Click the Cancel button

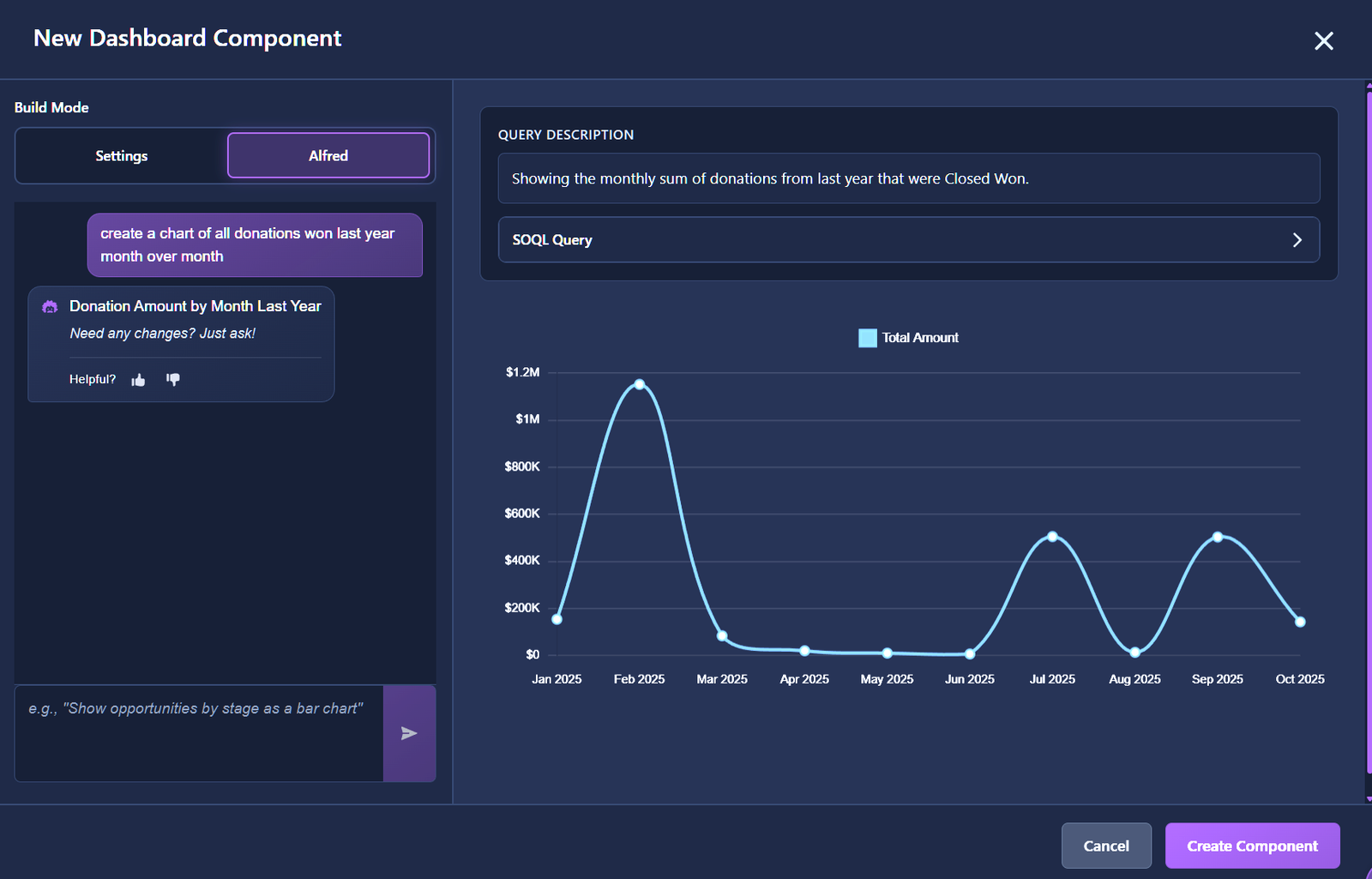[x=1105, y=846]
